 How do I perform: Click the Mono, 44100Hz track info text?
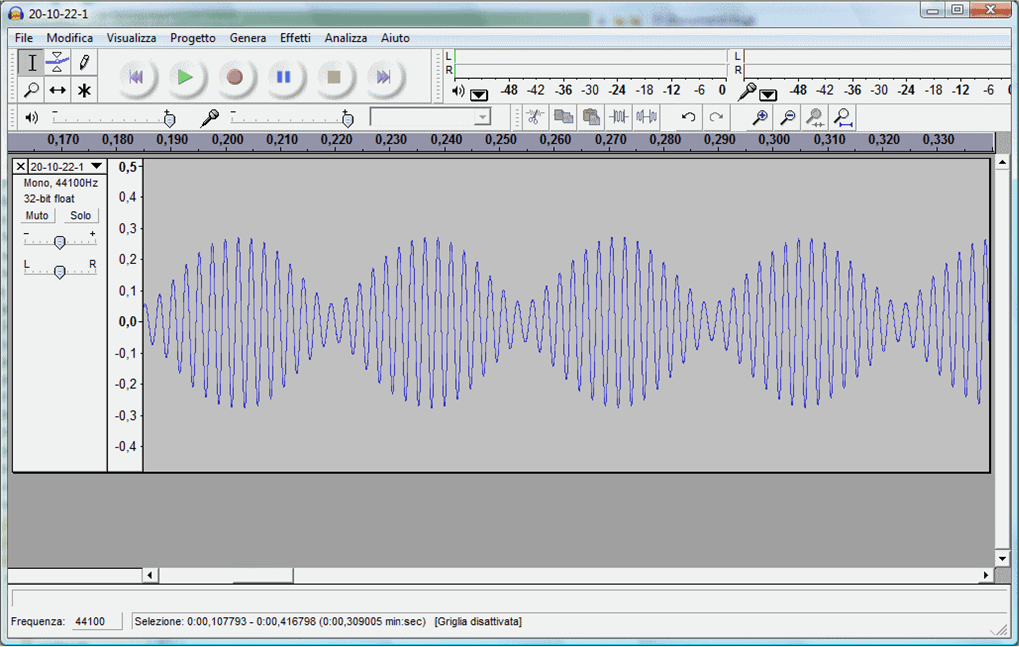tap(60, 183)
